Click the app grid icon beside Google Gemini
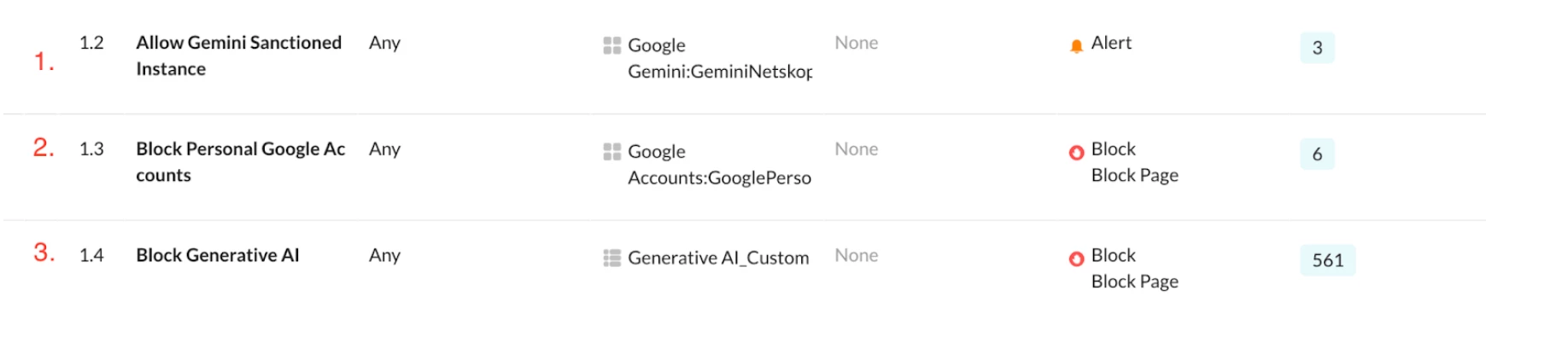 coord(611,45)
